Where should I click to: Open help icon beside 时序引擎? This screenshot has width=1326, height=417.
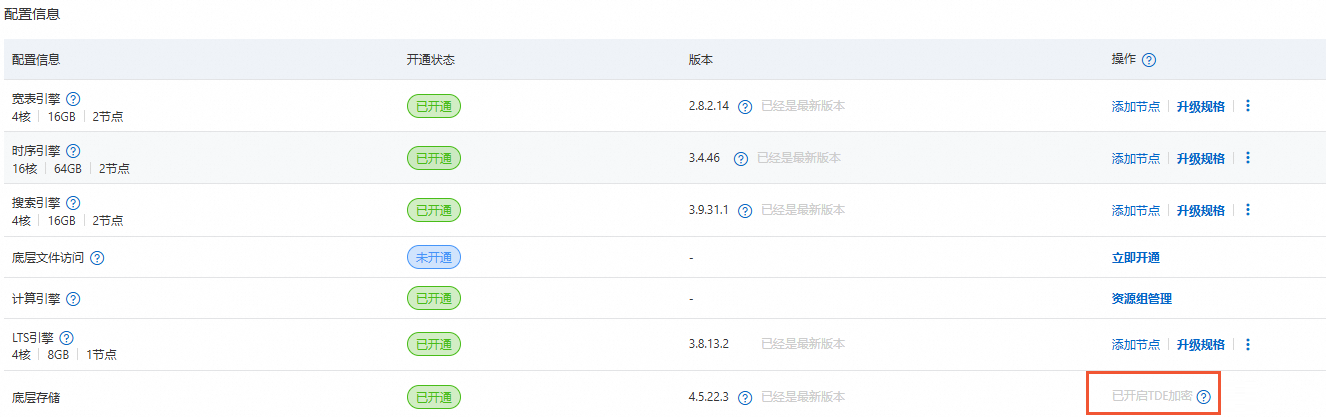point(73,151)
